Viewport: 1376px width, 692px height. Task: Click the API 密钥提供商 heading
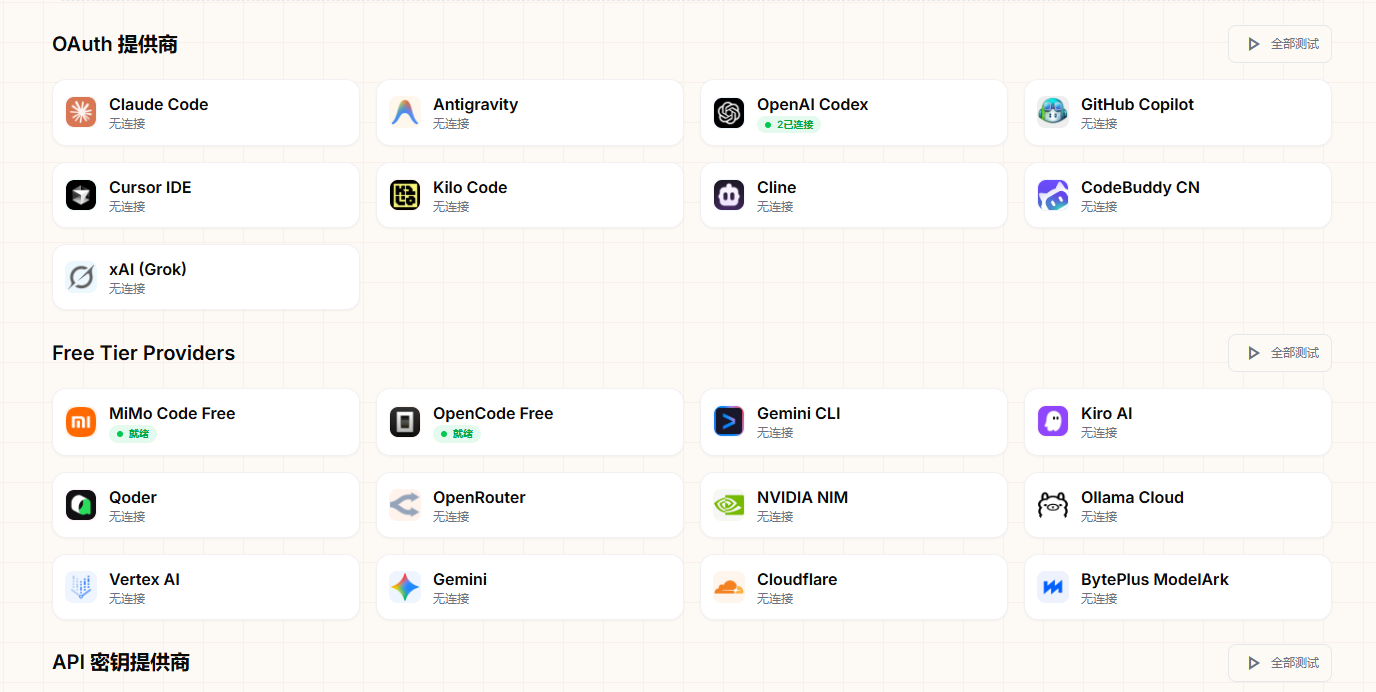pyautogui.click(x=121, y=662)
